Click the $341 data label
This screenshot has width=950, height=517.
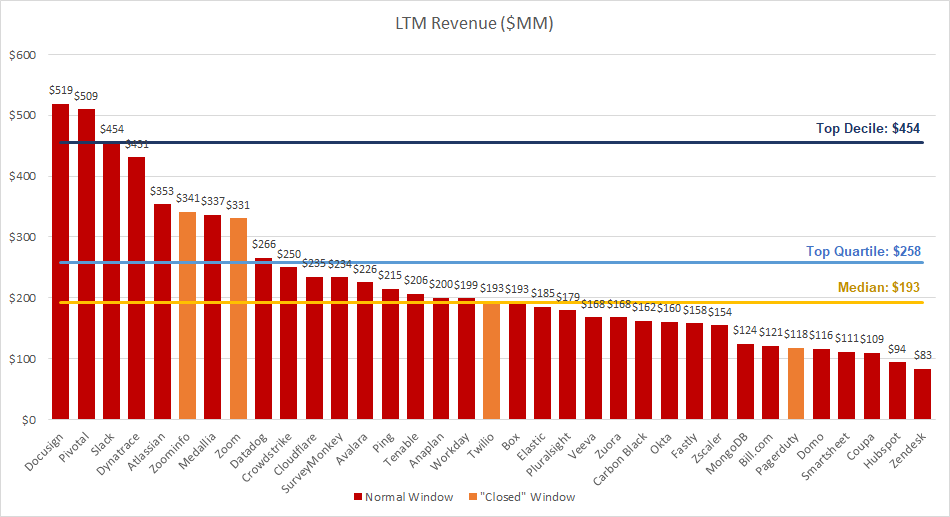(188, 198)
